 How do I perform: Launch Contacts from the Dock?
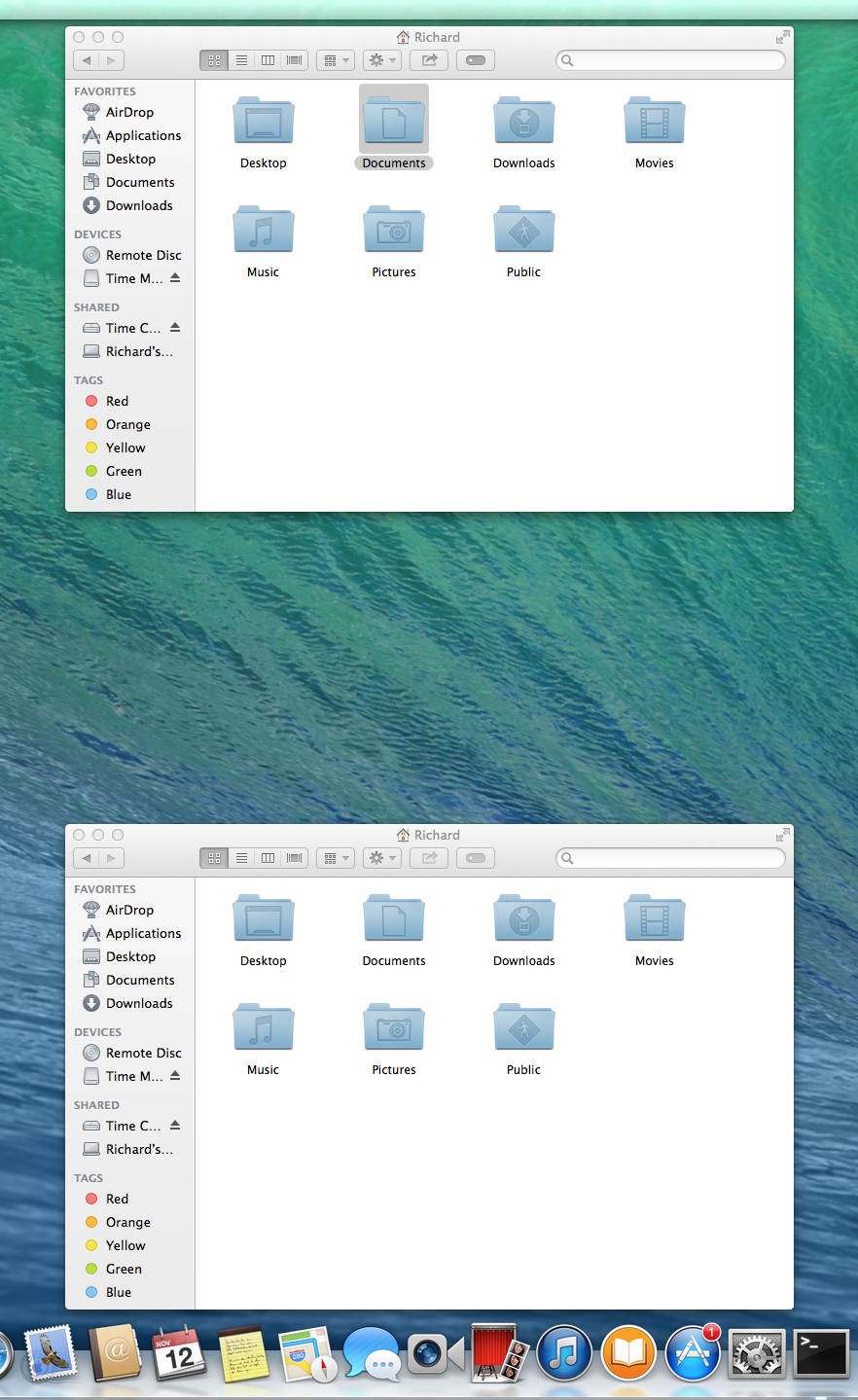(116, 1353)
